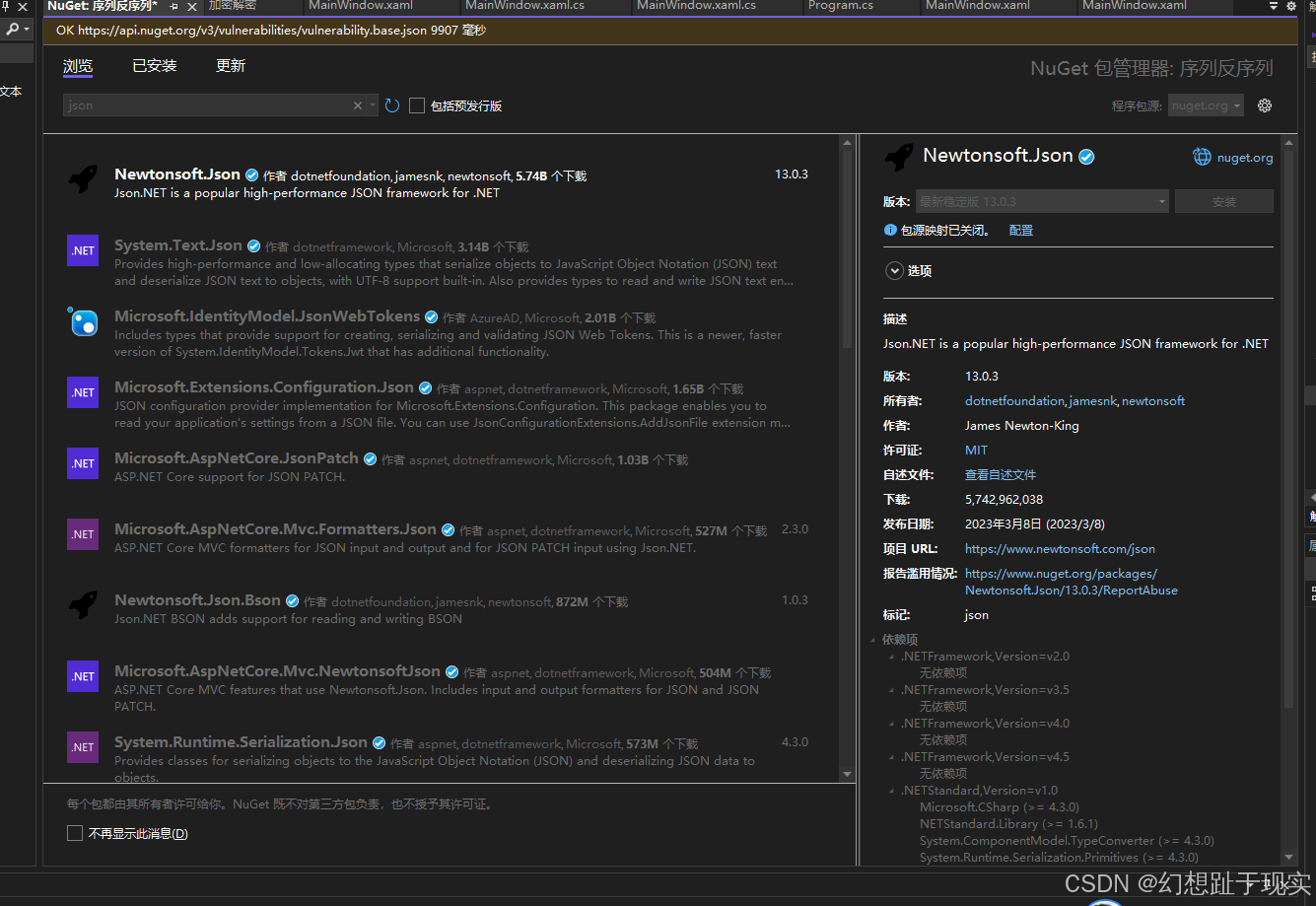Click the Microsoft.AspNetCore.Mvc.Formatters.Json package icon
Viewport: 1316px width, 906px height.
[x=83, y=534]
